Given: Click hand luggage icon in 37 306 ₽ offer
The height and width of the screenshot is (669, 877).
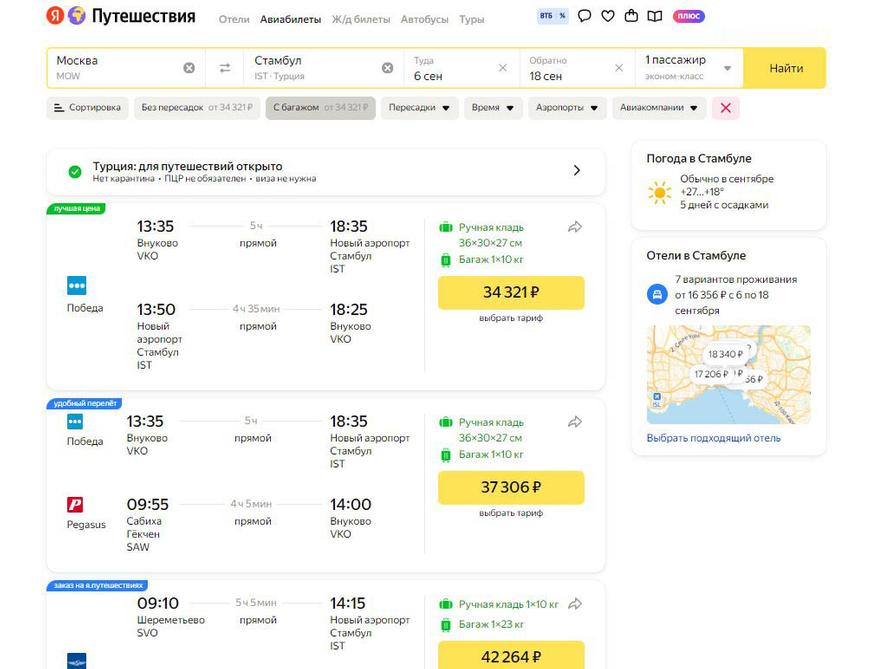Looking at the screenshot, I should pos(446,422).
